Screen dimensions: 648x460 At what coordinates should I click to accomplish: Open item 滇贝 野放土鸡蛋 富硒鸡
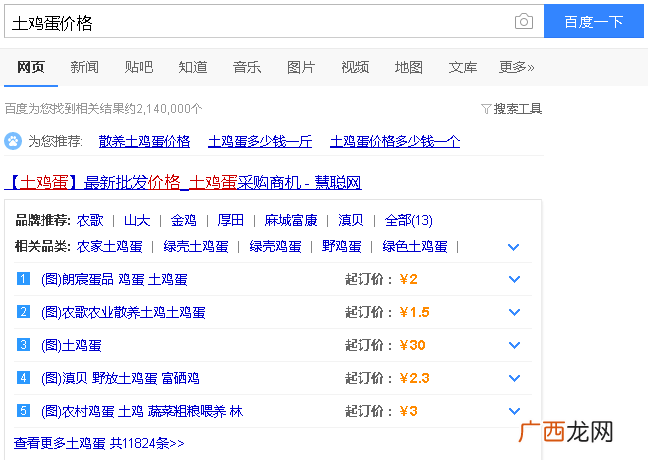[120, 378]
